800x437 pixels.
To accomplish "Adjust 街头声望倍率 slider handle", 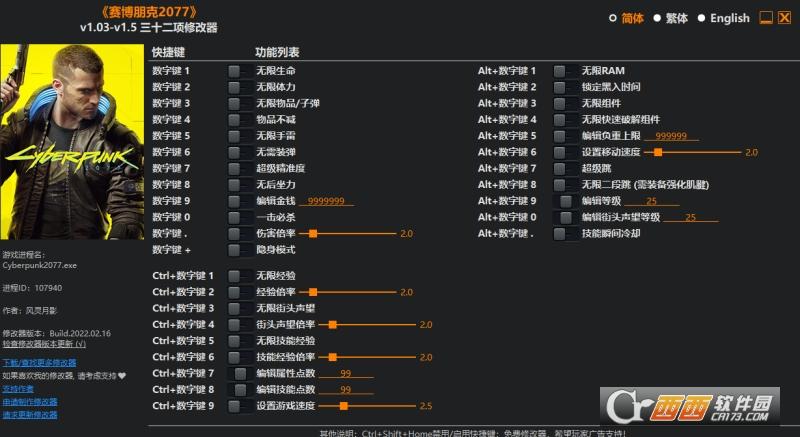I will point(333,325).
